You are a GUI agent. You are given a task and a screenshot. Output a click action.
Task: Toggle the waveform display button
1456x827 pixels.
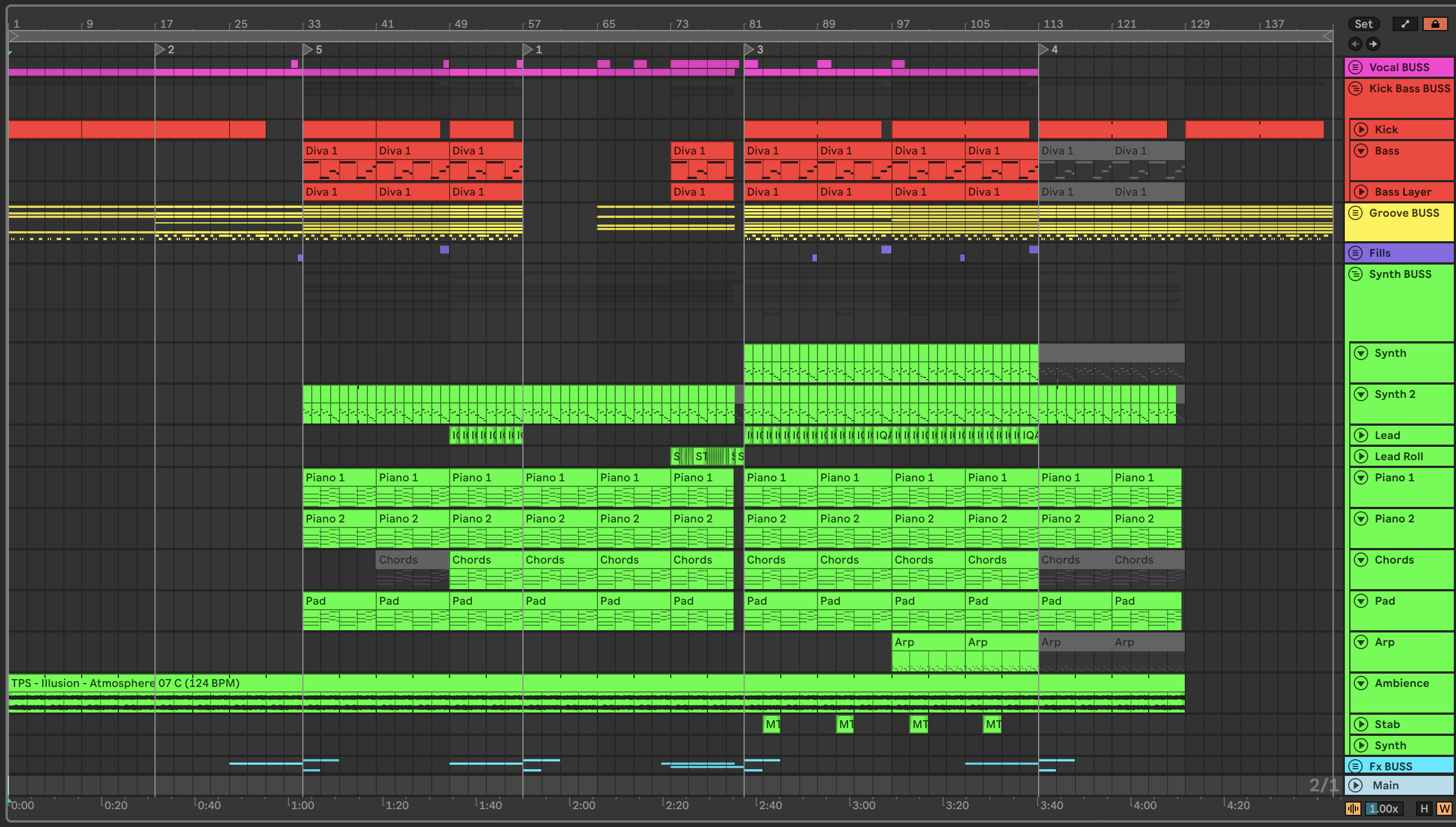click(1353, 808)
